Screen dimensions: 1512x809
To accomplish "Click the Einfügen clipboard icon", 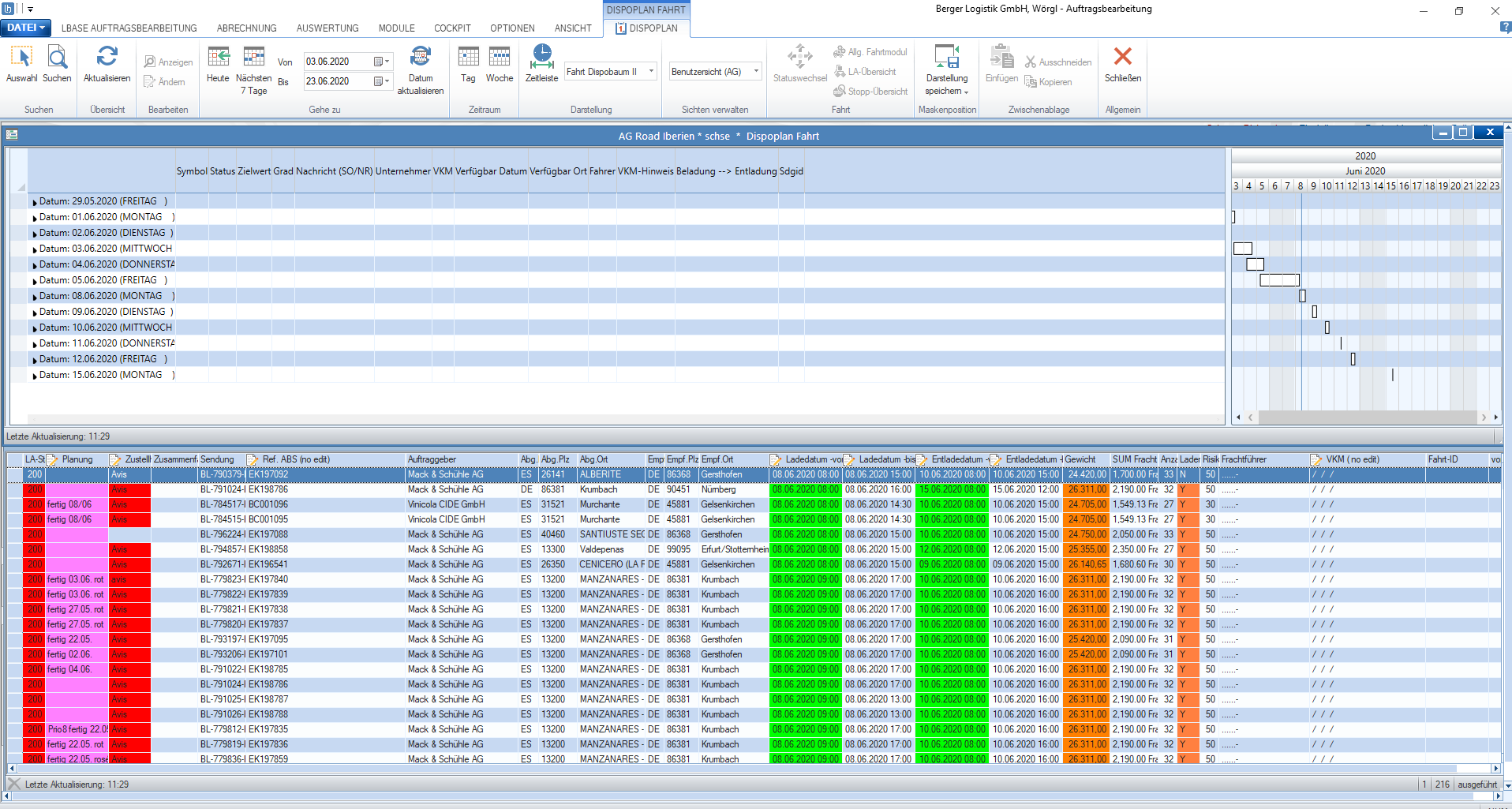I will coord(1001,57).
